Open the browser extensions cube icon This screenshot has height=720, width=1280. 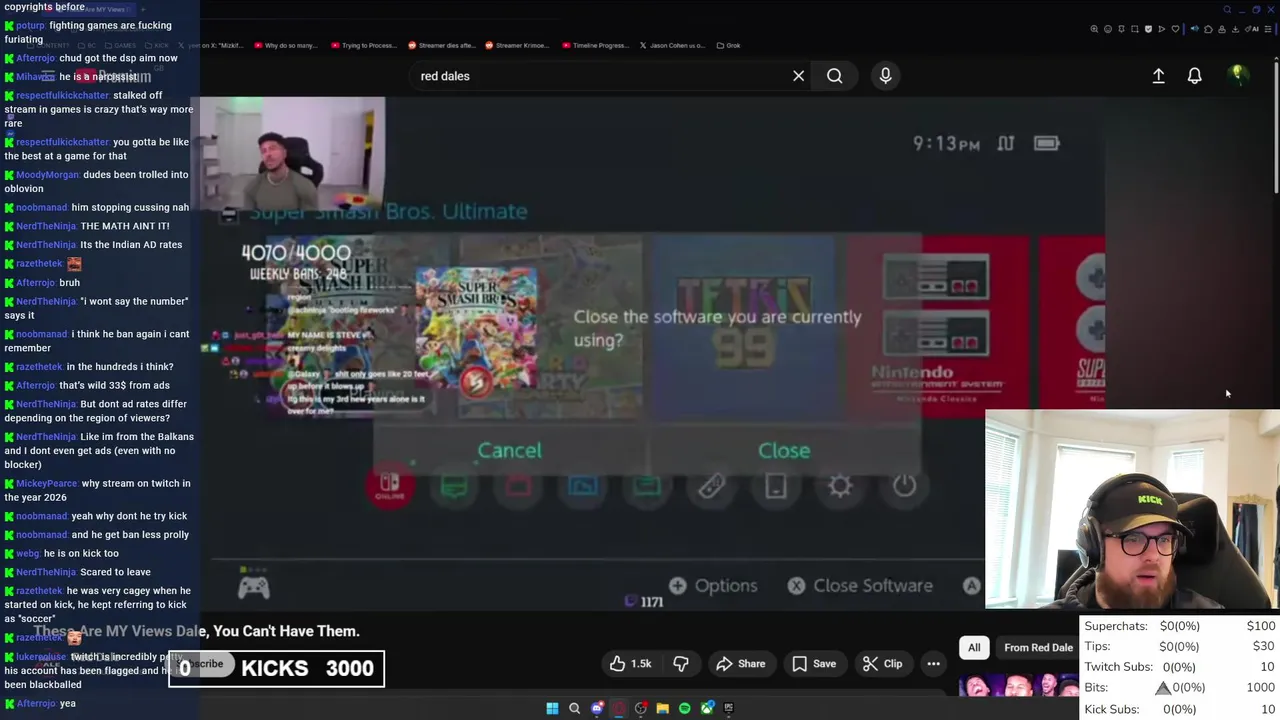pos(1208,29)
